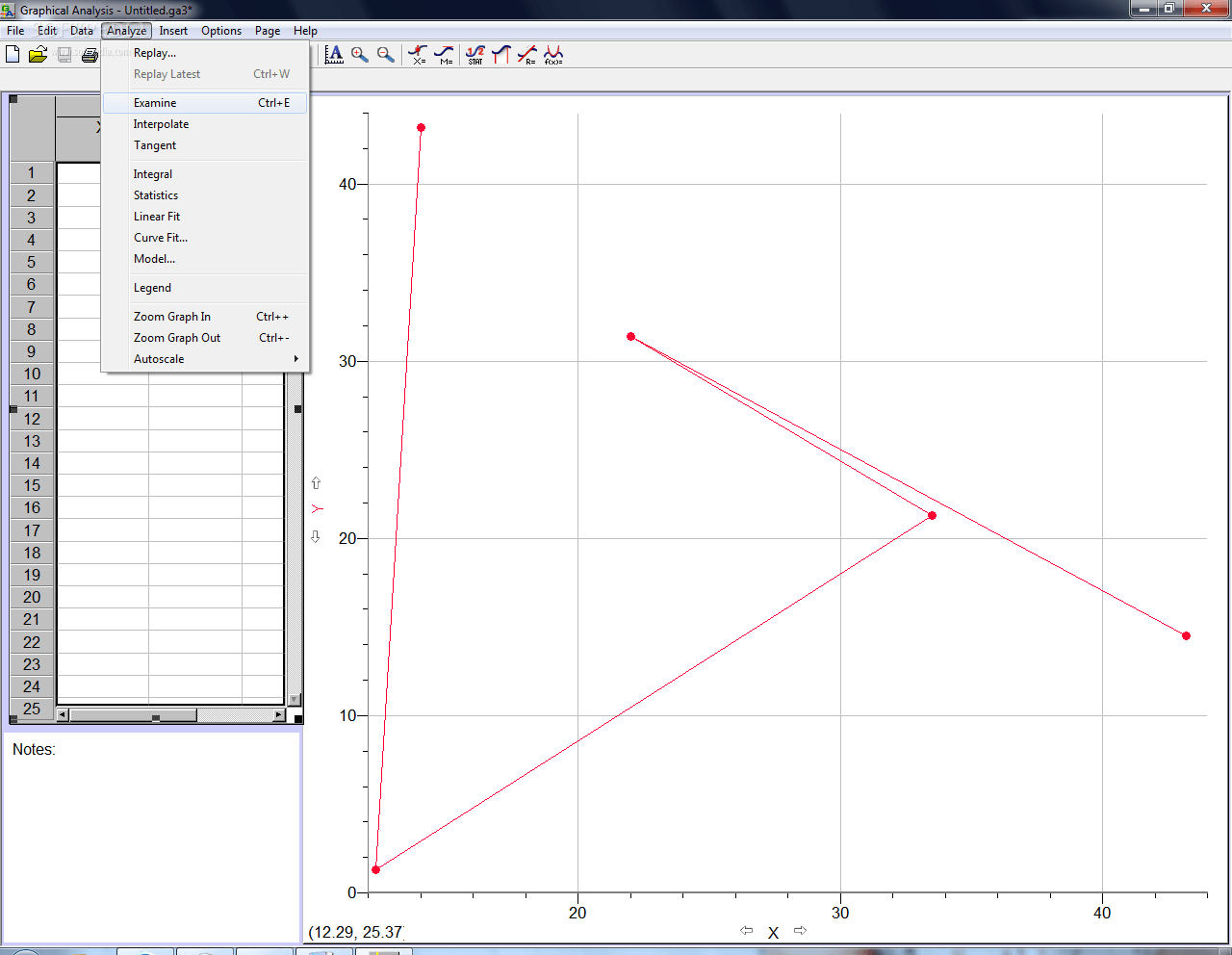Select the Autoscale graph toolbar icon

(x=334, y=54)
